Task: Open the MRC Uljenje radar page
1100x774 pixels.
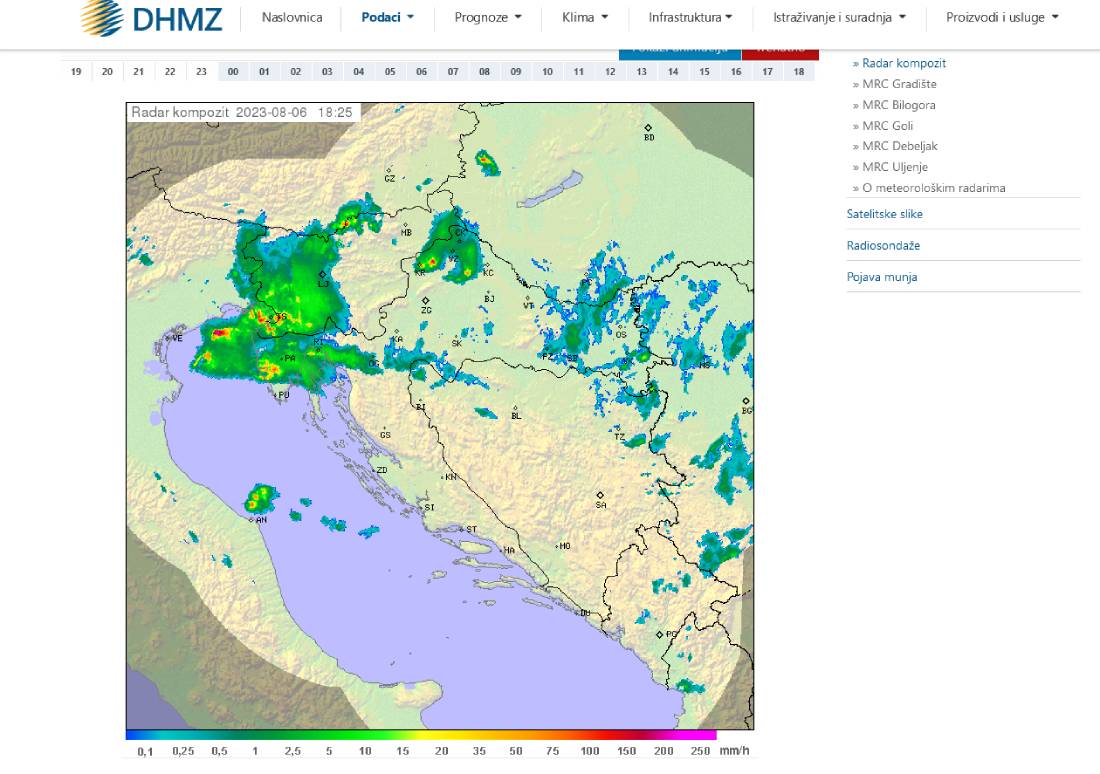Action: point(895,167)
